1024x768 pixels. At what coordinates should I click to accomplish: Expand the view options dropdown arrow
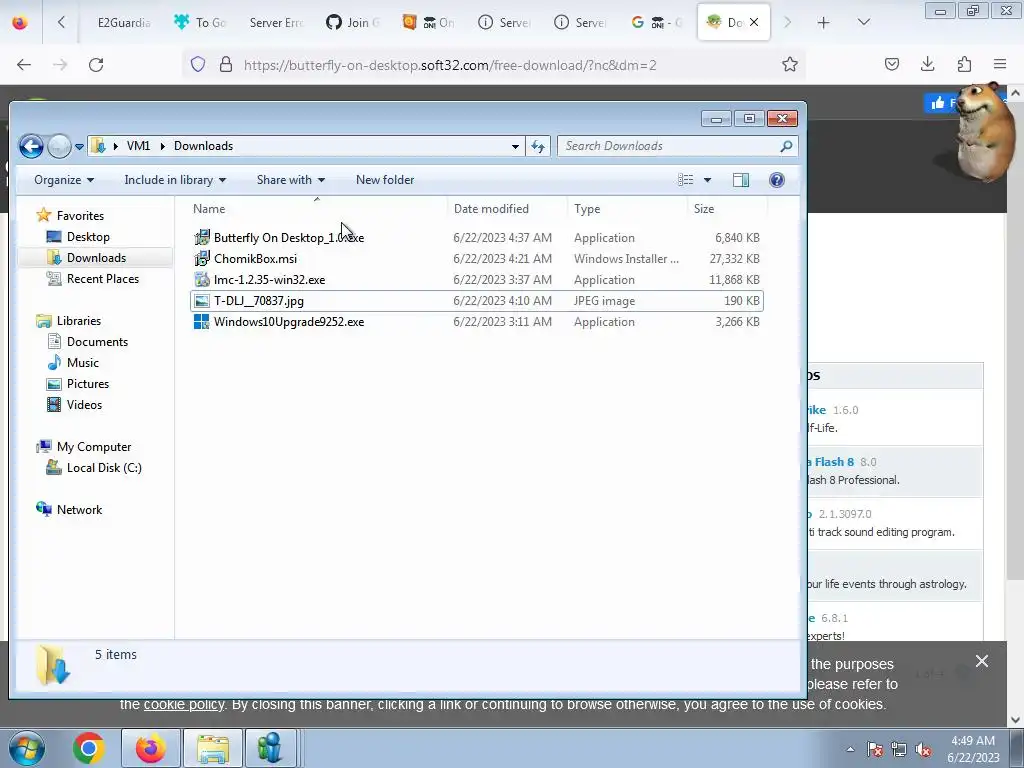[707, 180]
